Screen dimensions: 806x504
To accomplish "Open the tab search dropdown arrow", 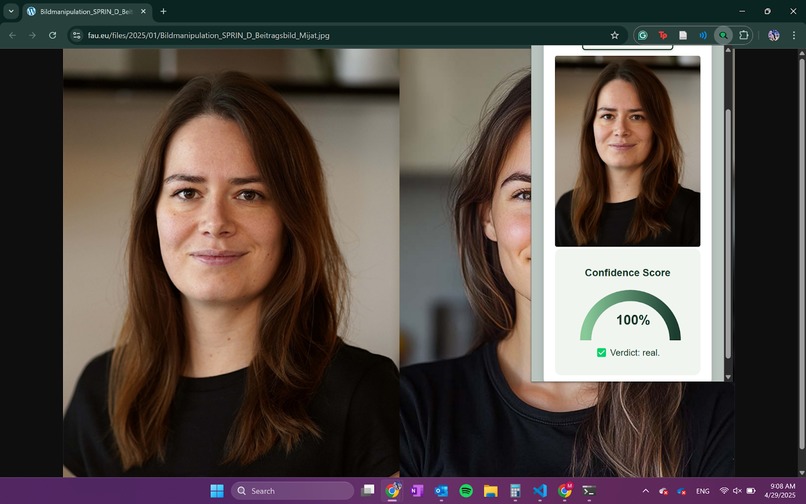I will [11, 11].
